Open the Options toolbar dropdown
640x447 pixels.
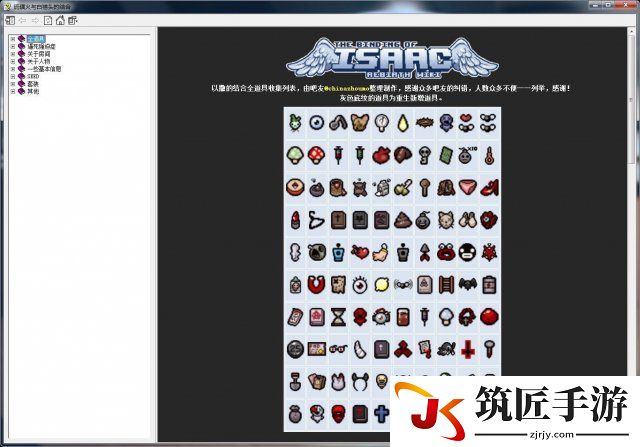[x=73, y=20]
